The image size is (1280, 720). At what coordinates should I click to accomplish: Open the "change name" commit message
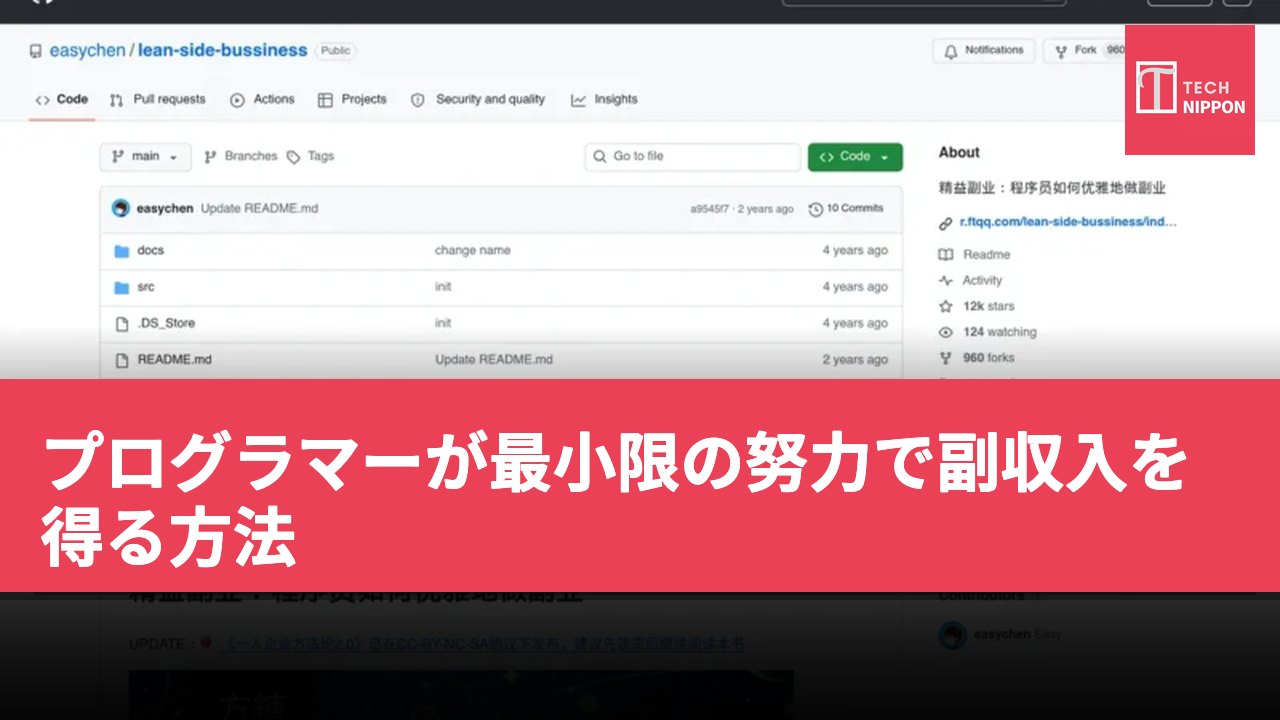pyautogui.click(x=472, y=251)
